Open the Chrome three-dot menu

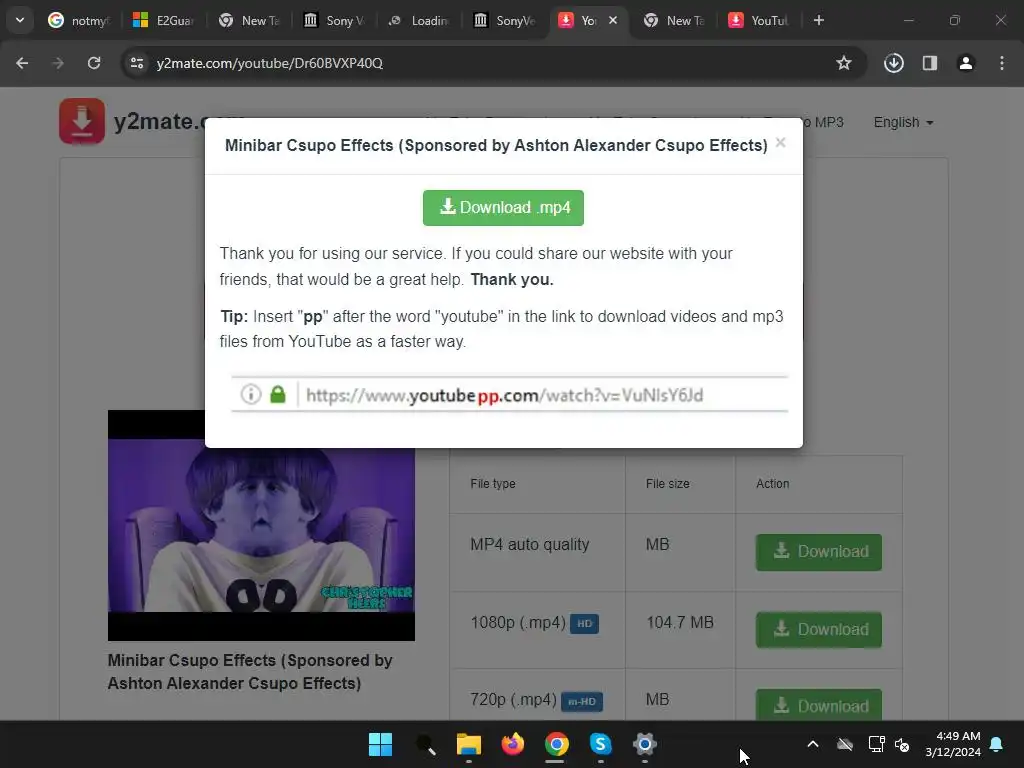point(1002,63)
